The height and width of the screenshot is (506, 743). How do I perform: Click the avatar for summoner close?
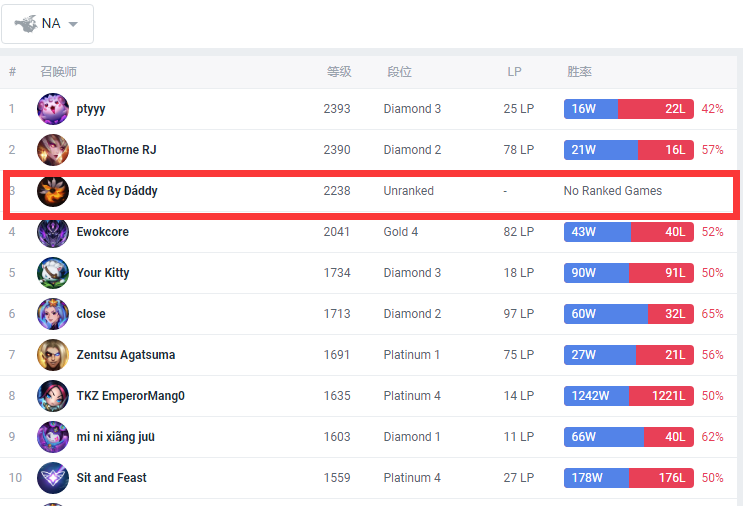click(53, 314)
